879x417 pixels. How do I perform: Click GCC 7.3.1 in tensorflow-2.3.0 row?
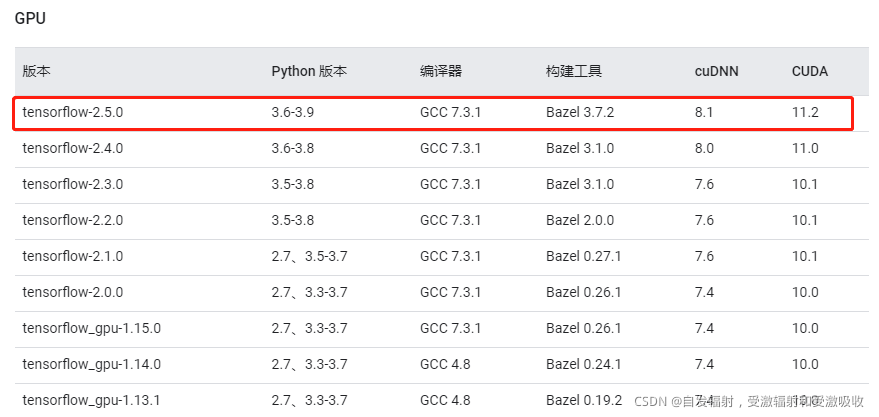[x=450, y=184]
